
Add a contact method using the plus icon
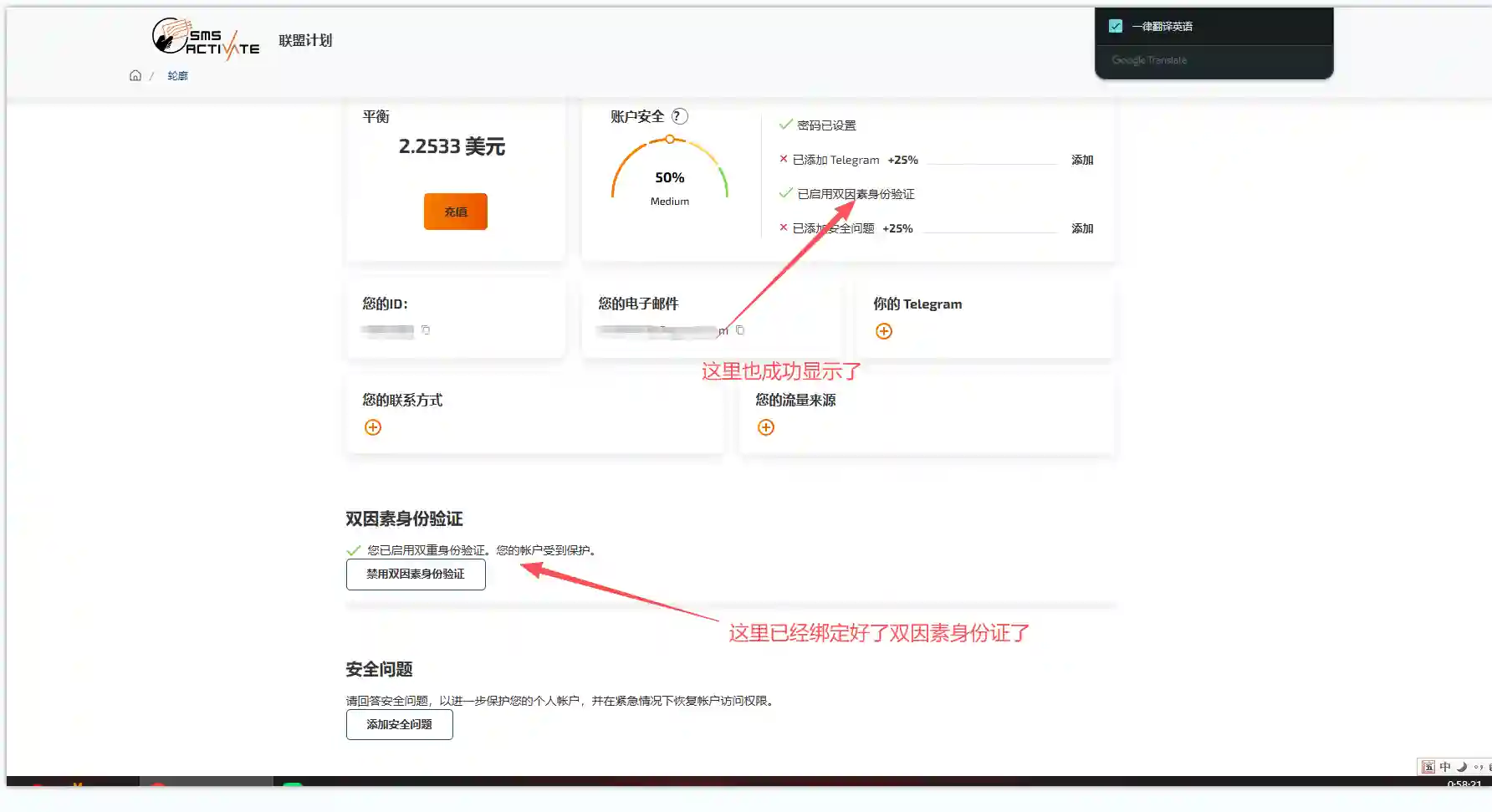[372, 427]
